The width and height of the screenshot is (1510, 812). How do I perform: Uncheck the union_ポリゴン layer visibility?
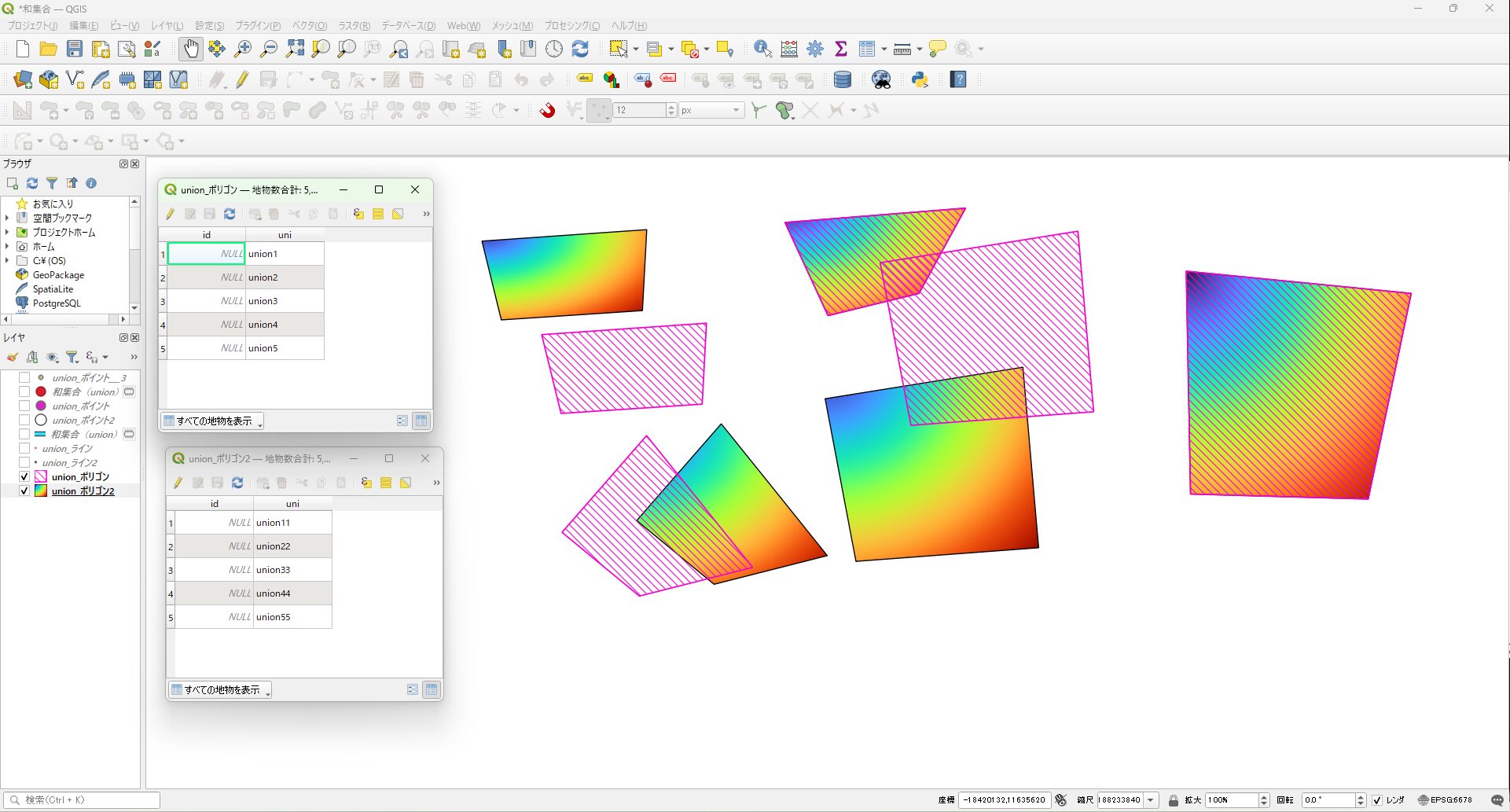pos(24,476)
